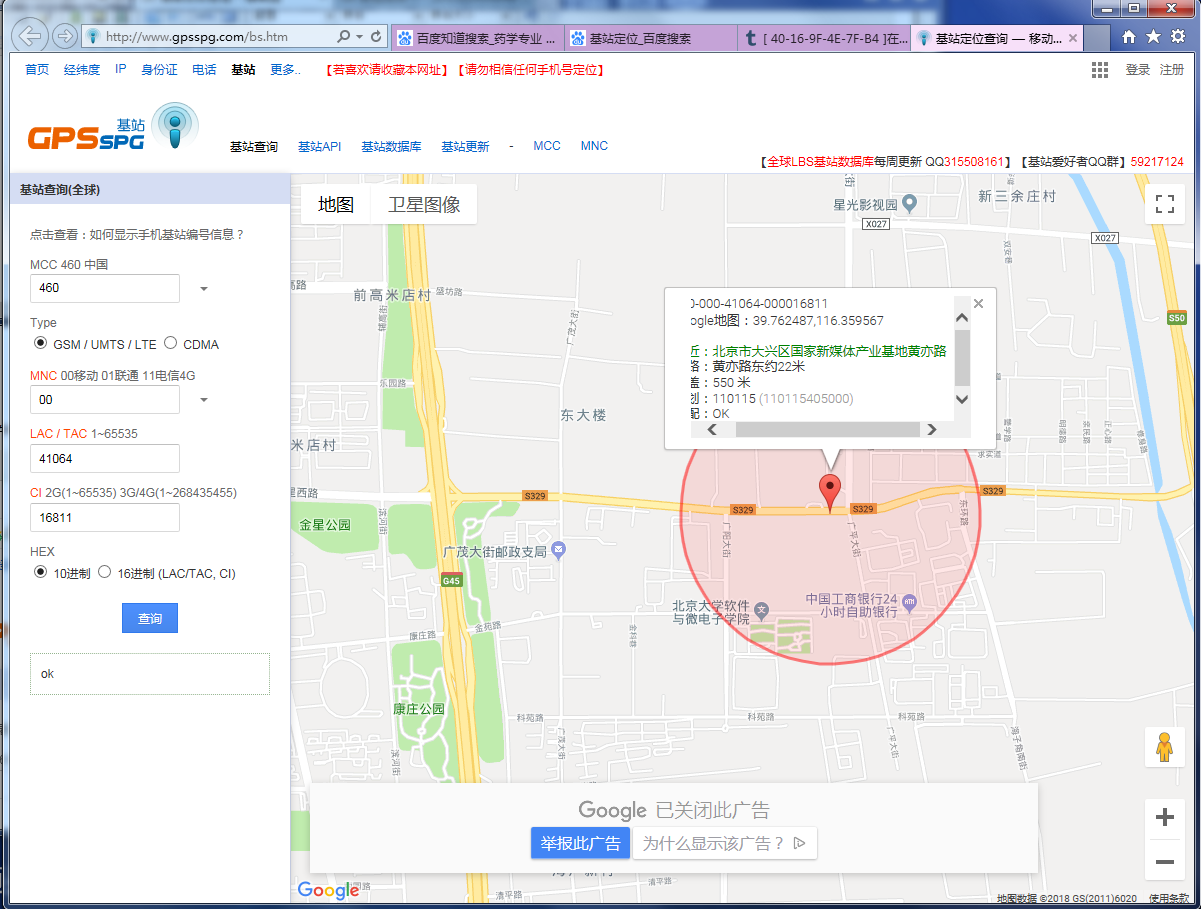
Task: Click into the LAC / TAC input field
Action: pyautogui.click(x=105, y=459)
